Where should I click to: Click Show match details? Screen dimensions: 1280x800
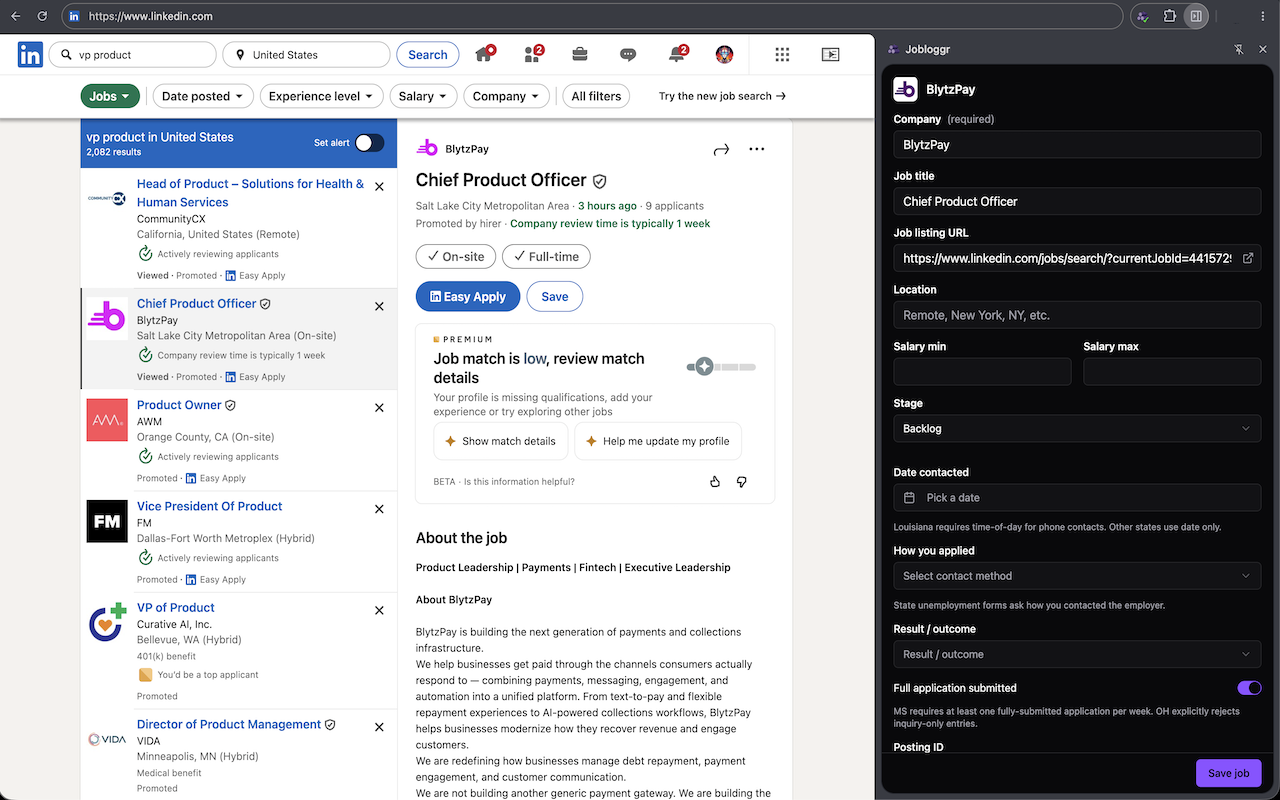pos(501,441)
